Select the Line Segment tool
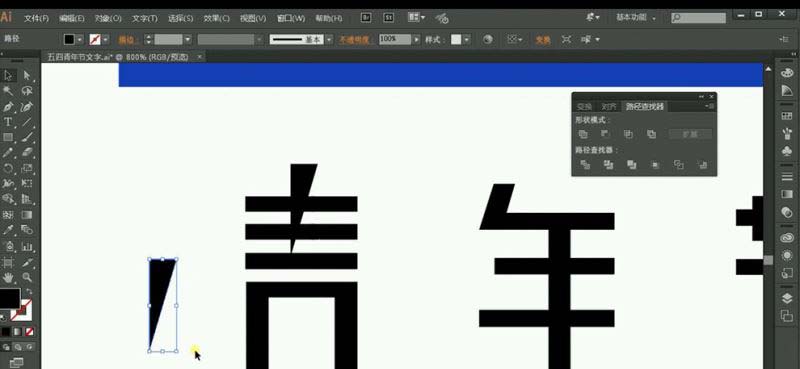Viewport: 800px width, 369px height. tap(27, 121)
